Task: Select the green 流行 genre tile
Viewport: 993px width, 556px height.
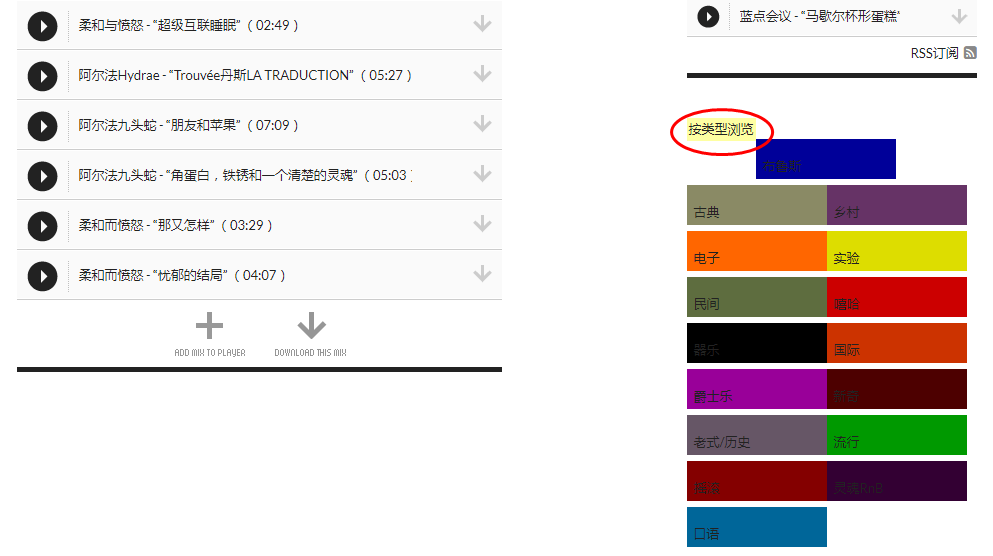Action: [x=897, y=435]
